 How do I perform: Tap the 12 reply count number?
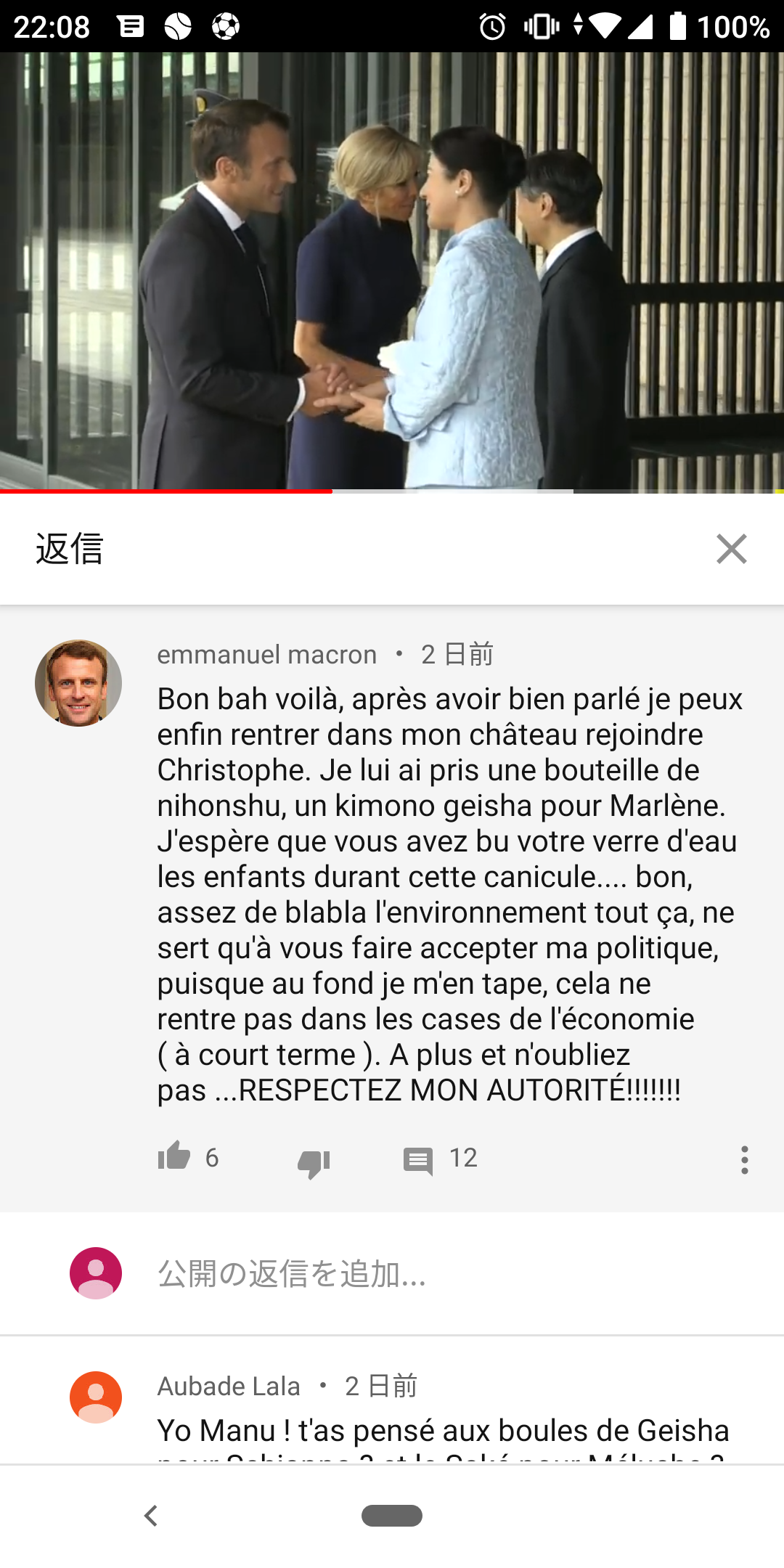pyautogui.click(x=463, y=1158)
